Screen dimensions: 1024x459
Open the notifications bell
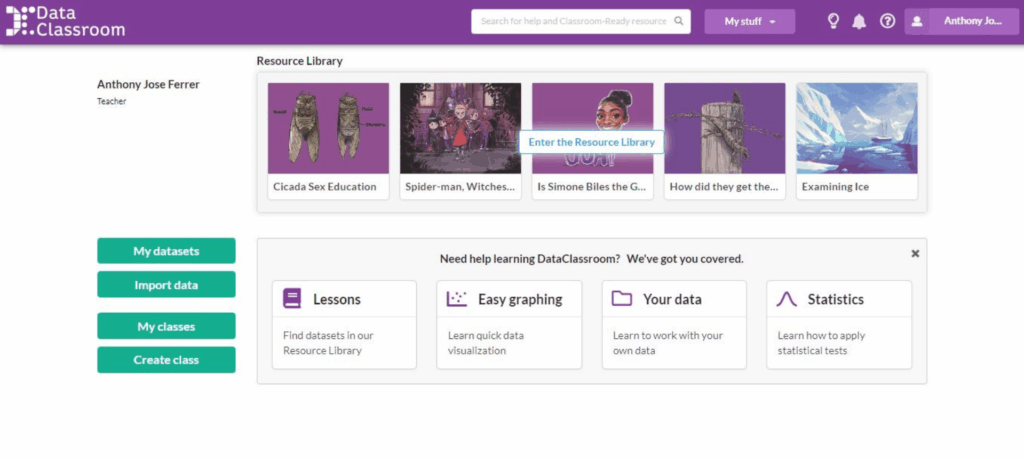tap(859, 22)
